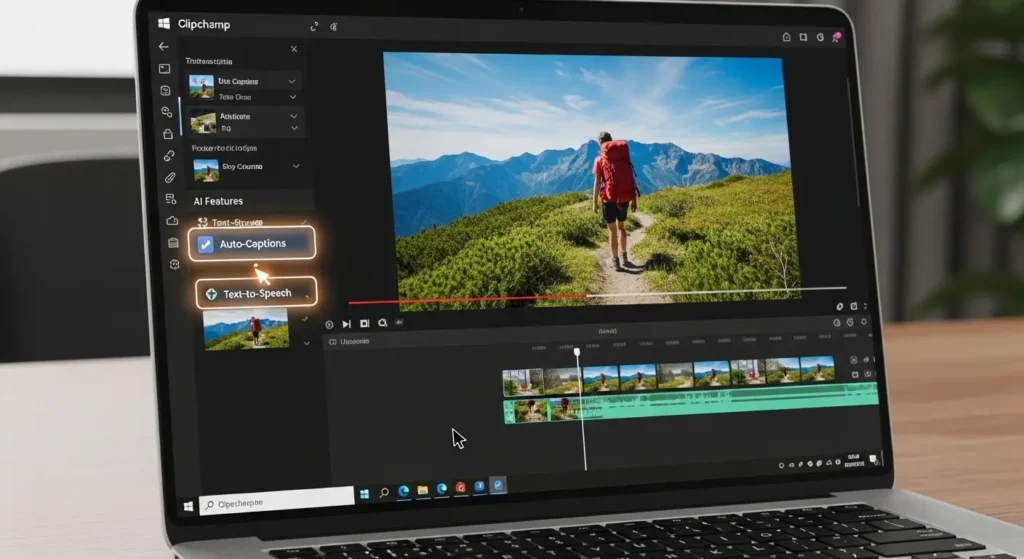Screen dimensions: 1024x559
Task: Click the back arrow in the sidebar
Action: [164, 46]
